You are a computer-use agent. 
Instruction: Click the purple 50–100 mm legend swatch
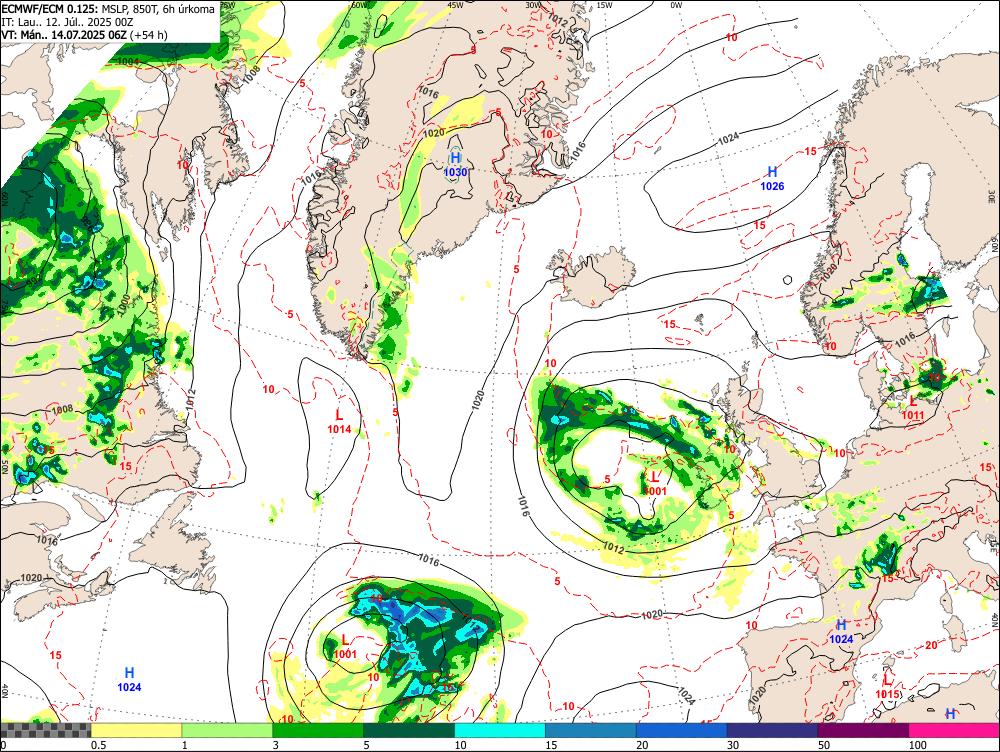coord(864,730)
